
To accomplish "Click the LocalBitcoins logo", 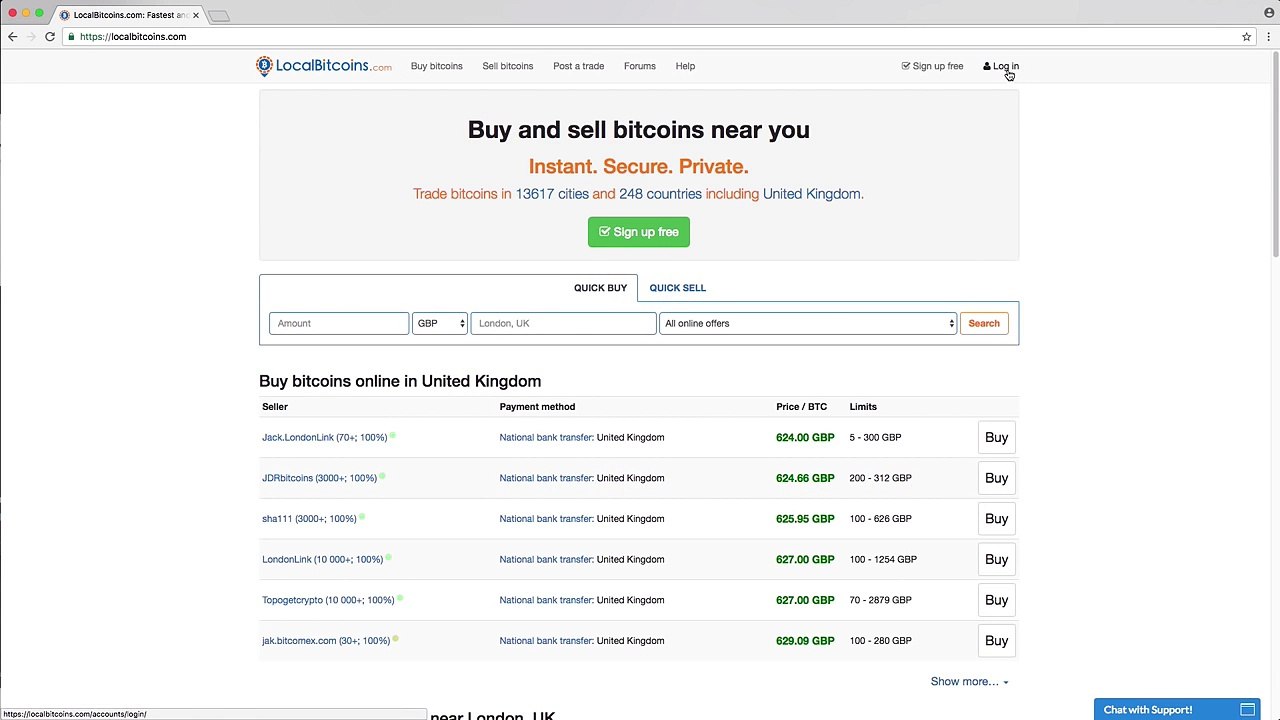I will (323, 66).
